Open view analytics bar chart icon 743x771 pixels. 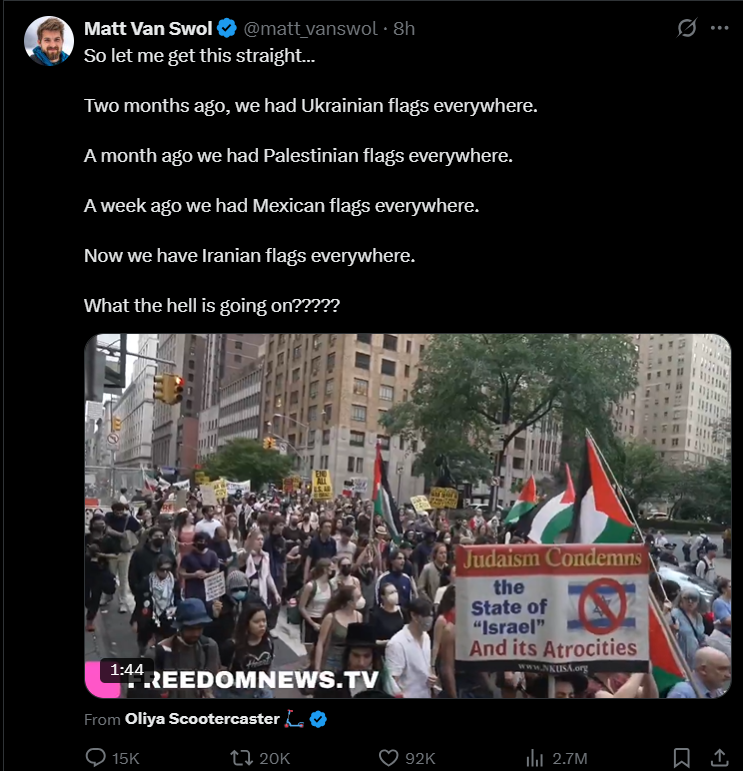535,758
